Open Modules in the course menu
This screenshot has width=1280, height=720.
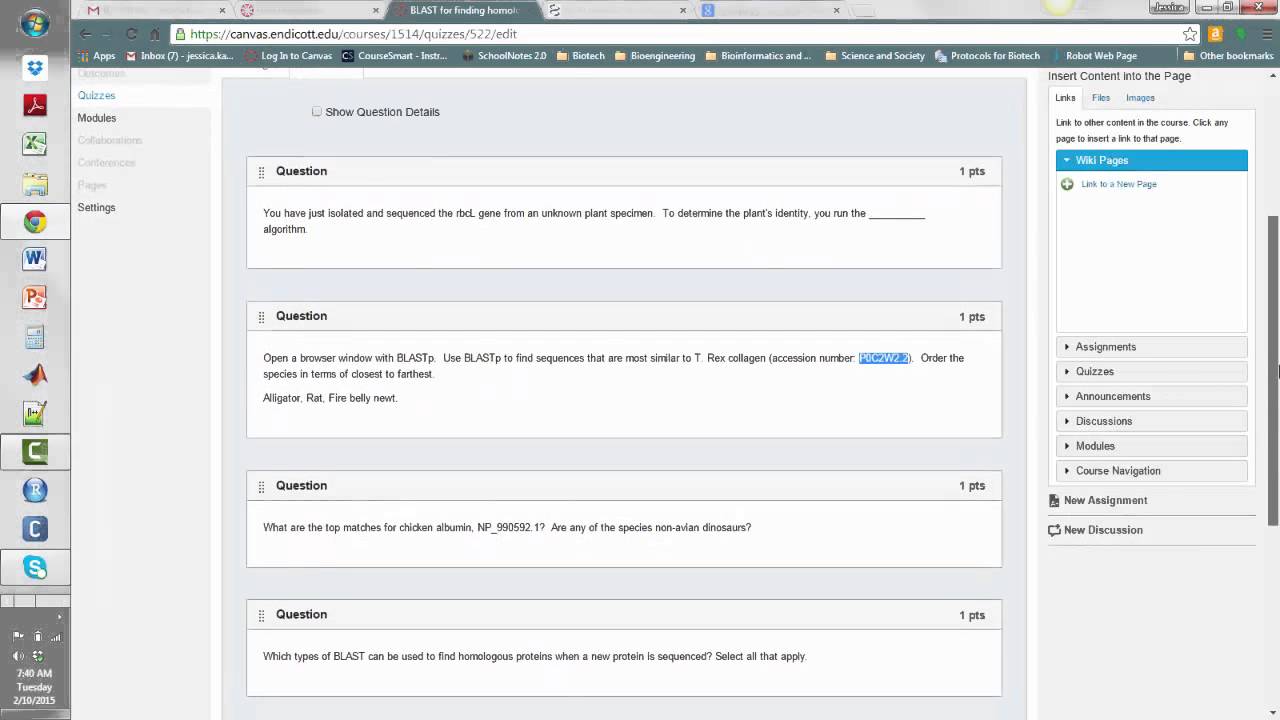point(97,118)
